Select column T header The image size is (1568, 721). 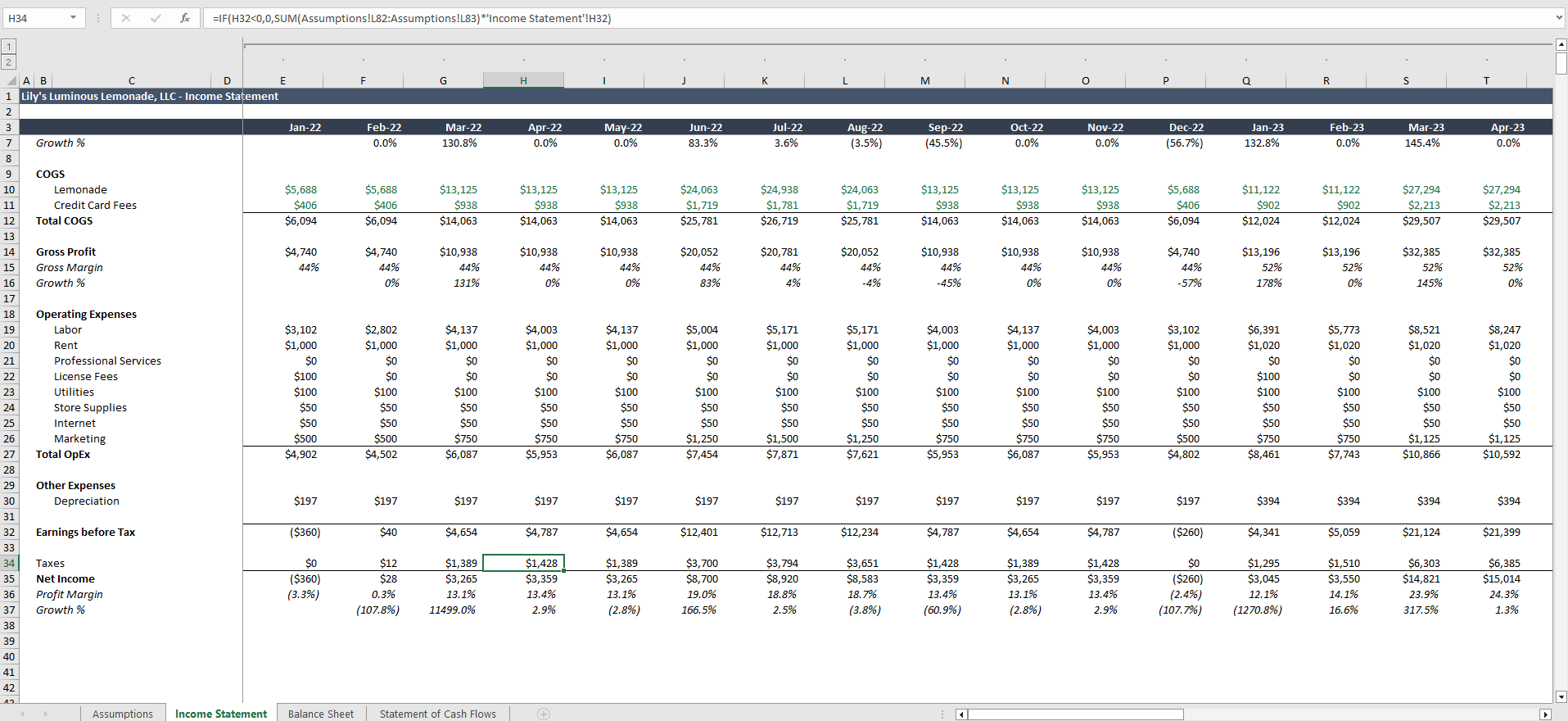[1486, 80]
